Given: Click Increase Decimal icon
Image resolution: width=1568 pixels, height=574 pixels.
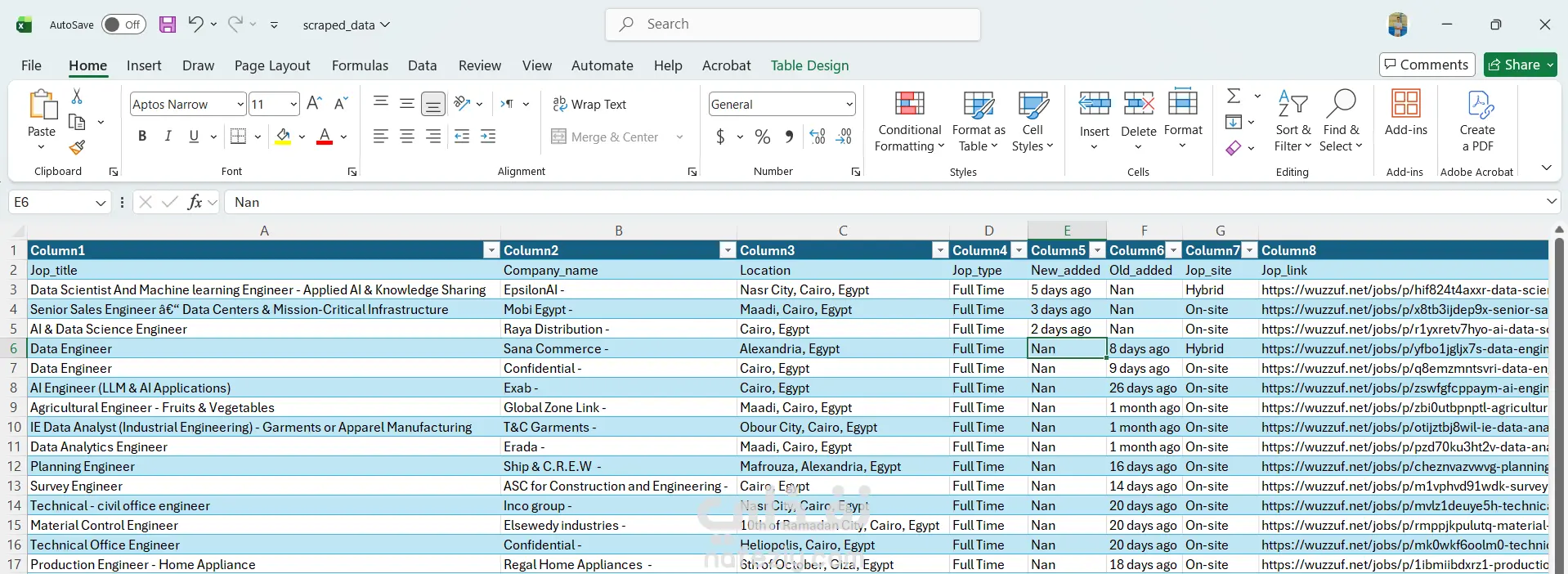Looking at the screenshot, I should (818, 137).
